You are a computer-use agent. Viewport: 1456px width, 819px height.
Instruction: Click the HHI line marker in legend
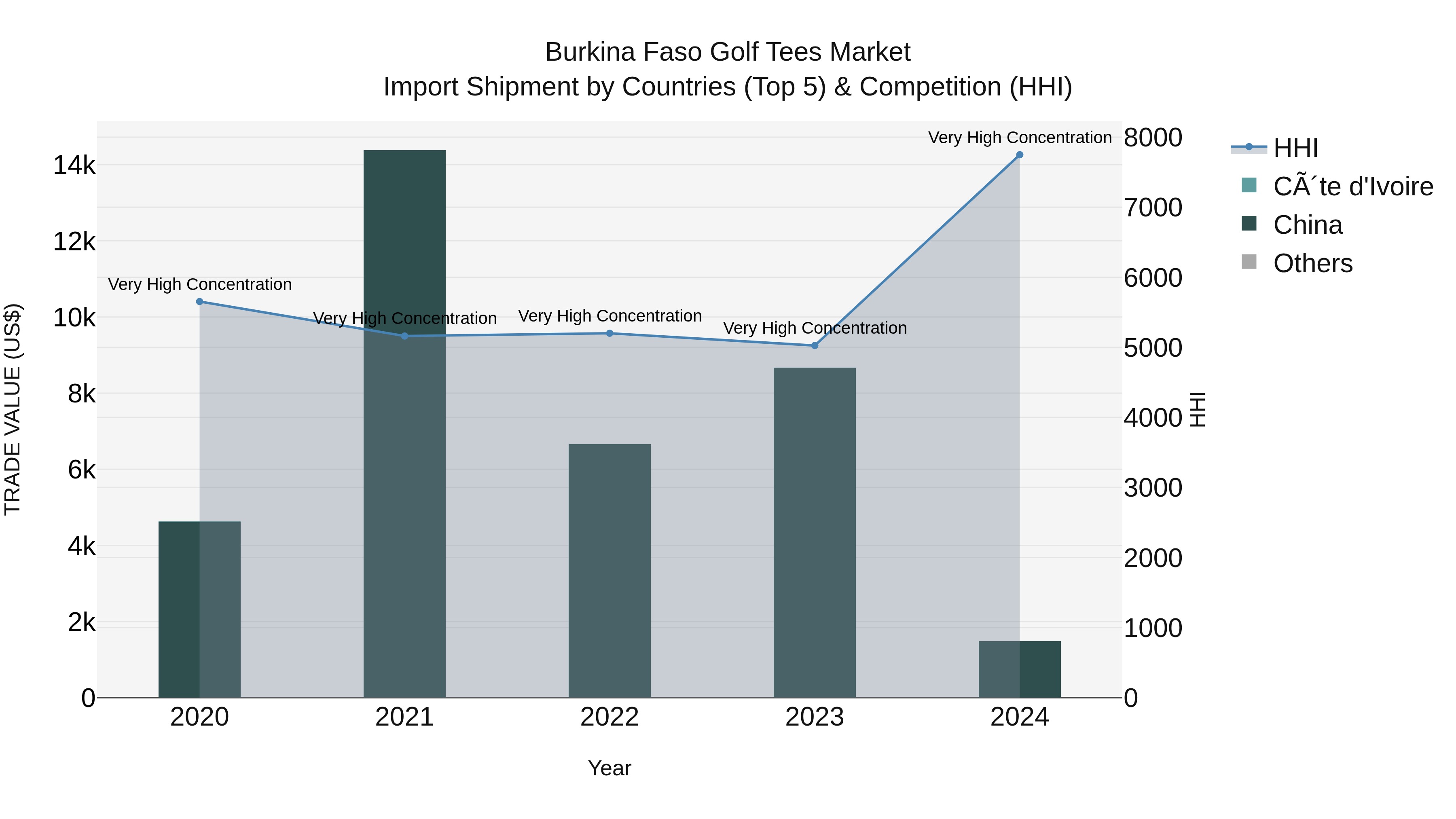click(x=1249, y=147)
